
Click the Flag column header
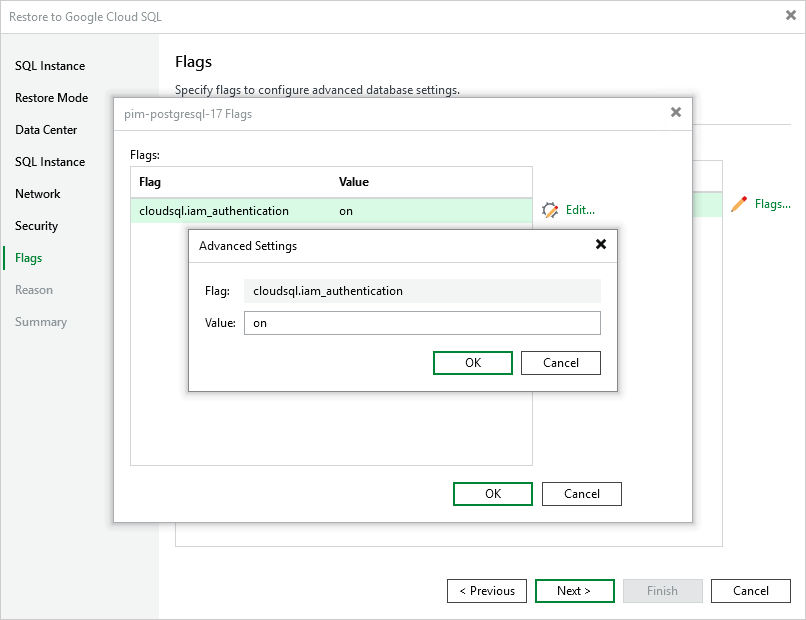click(150, 182)
